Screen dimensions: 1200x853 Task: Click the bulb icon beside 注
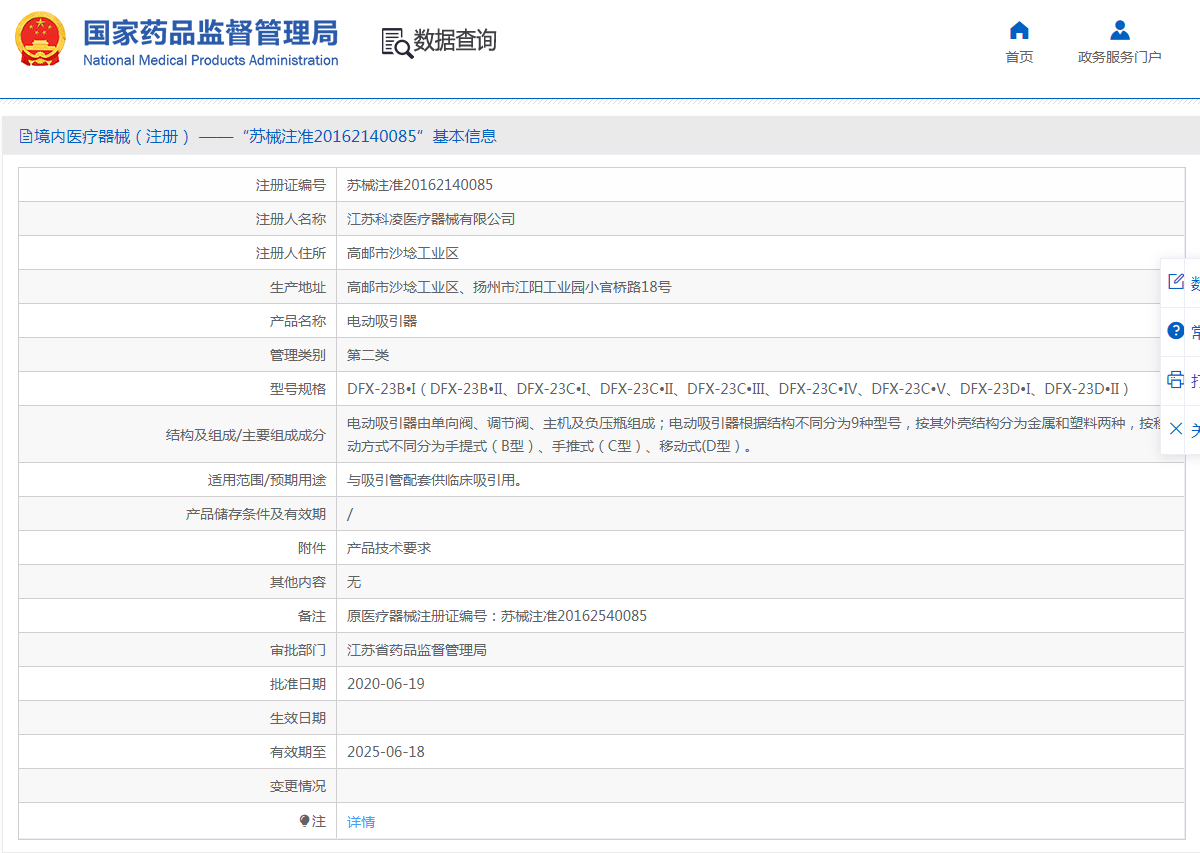(x=305, y=821)
